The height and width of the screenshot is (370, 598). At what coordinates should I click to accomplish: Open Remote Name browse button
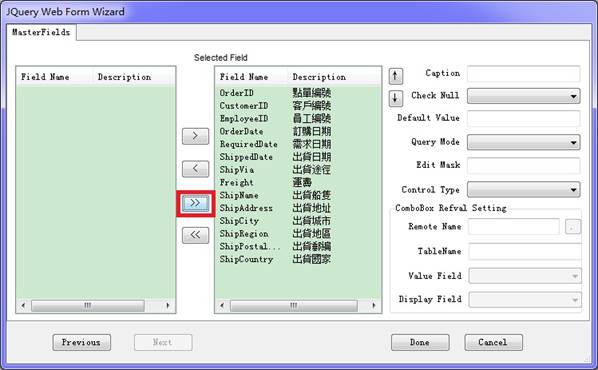(x=572, y=227)
